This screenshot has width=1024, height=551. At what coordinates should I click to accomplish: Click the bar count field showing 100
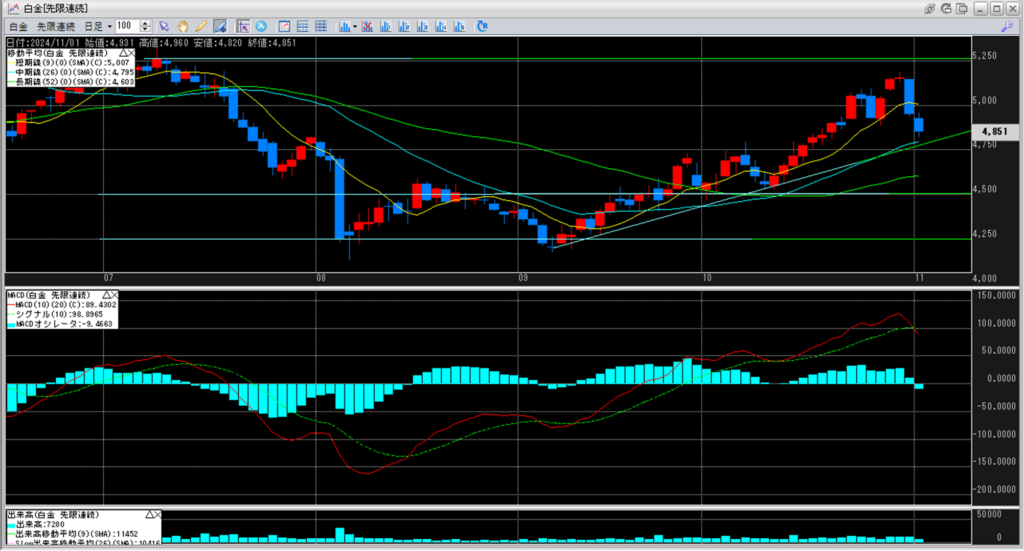click(x=126, y=25)
